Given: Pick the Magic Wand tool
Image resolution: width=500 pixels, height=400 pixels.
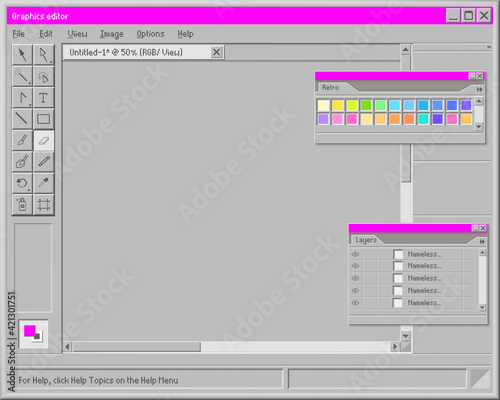Looking at the screenshot, I should 22,76.
